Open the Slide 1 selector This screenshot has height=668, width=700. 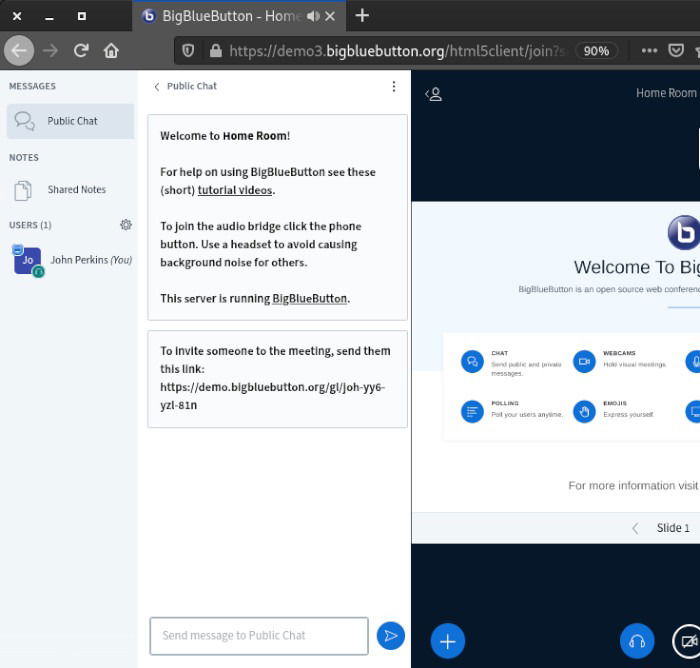coord(673,528)
